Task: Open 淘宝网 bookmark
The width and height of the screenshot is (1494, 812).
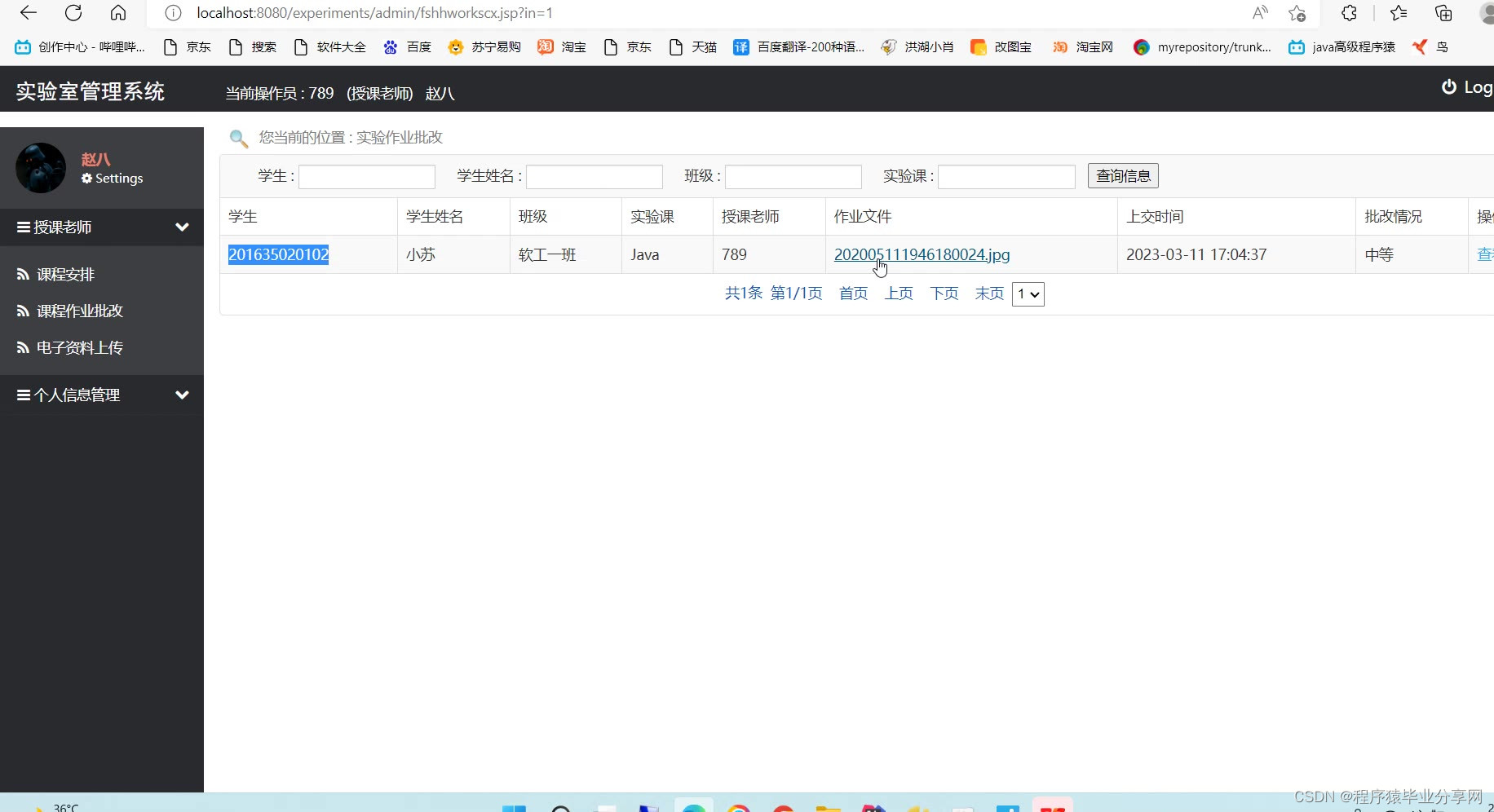Action: [1082, 47]
